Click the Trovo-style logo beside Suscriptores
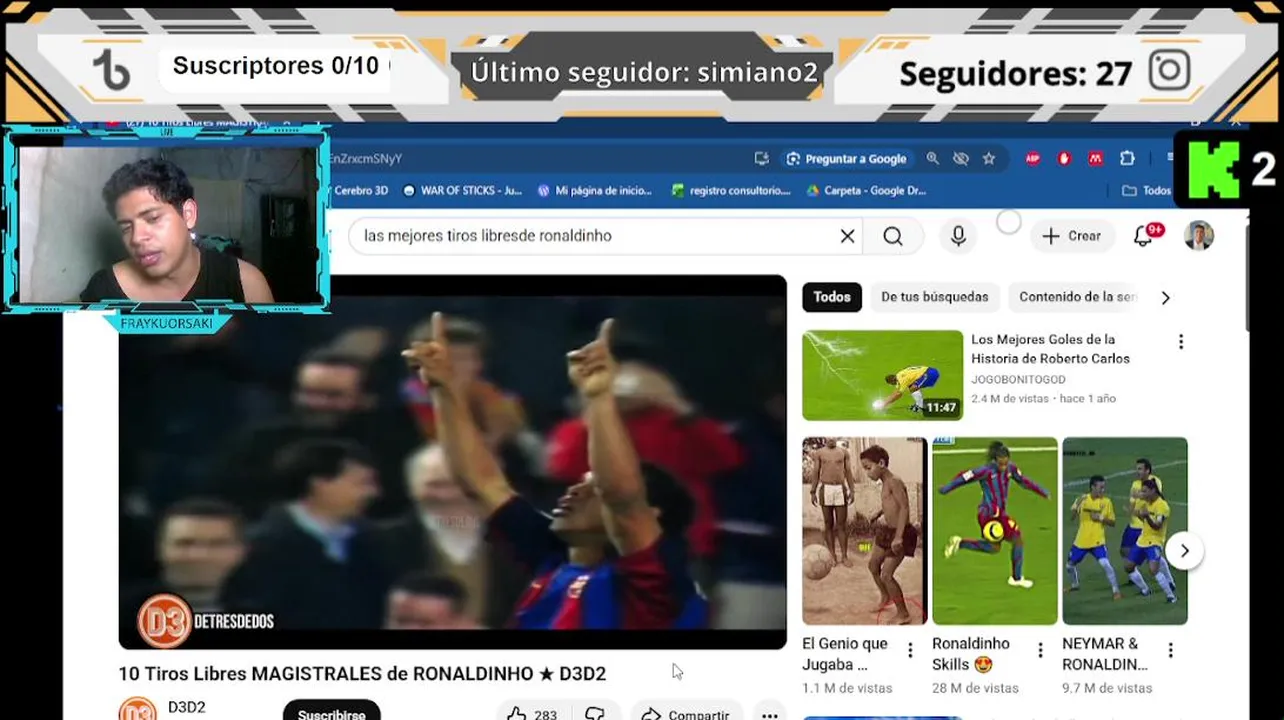The image size is (1284, 720). click(x=112, y=71)
